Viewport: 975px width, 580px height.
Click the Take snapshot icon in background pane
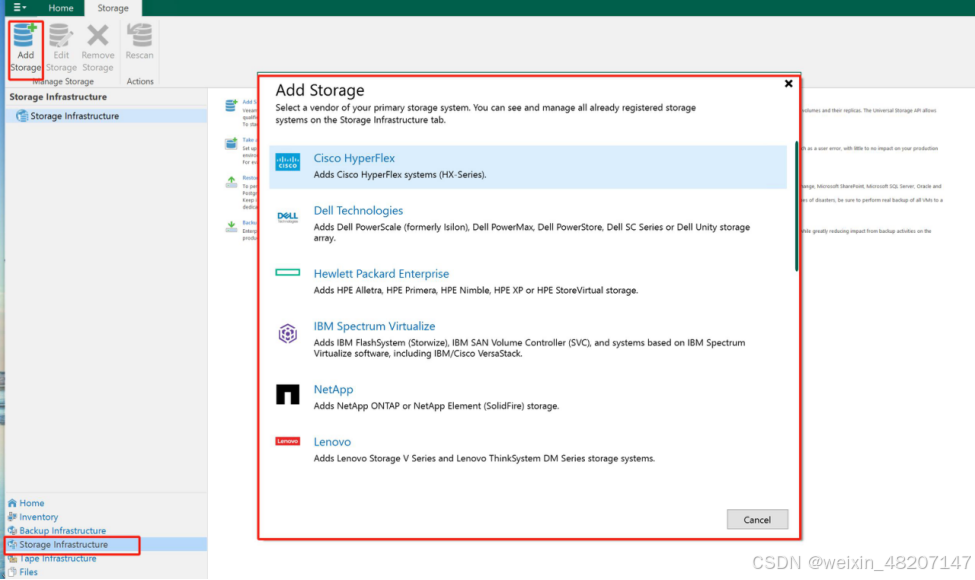point(231,144)
